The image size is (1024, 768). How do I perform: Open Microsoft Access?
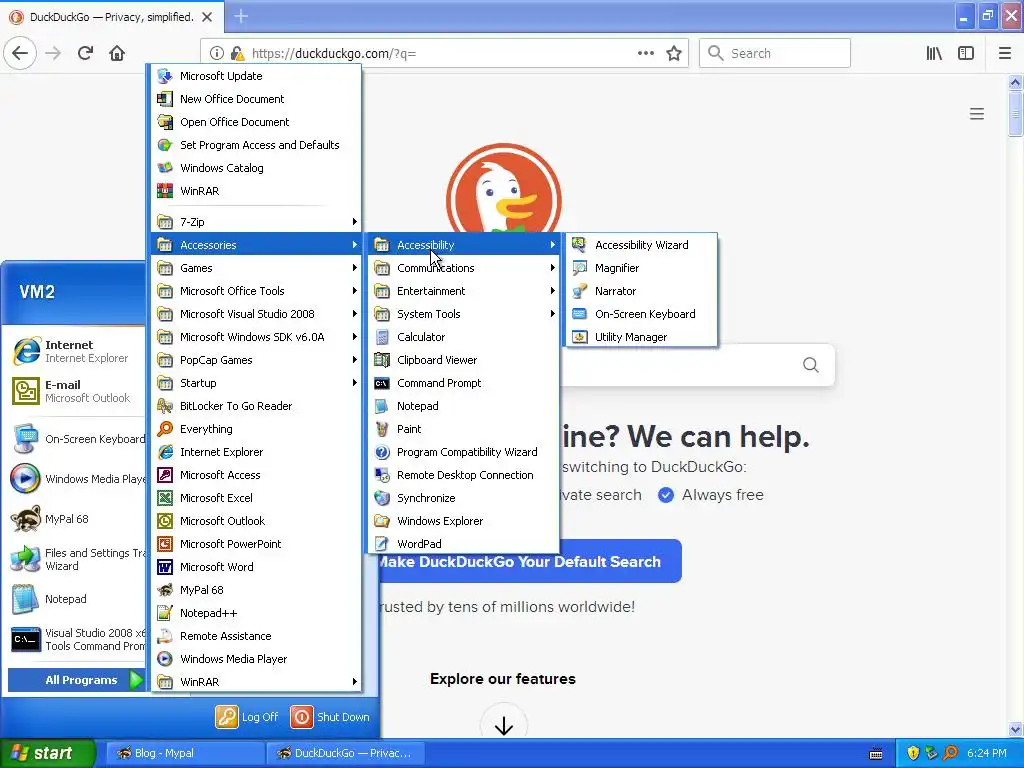coord(256,475)
